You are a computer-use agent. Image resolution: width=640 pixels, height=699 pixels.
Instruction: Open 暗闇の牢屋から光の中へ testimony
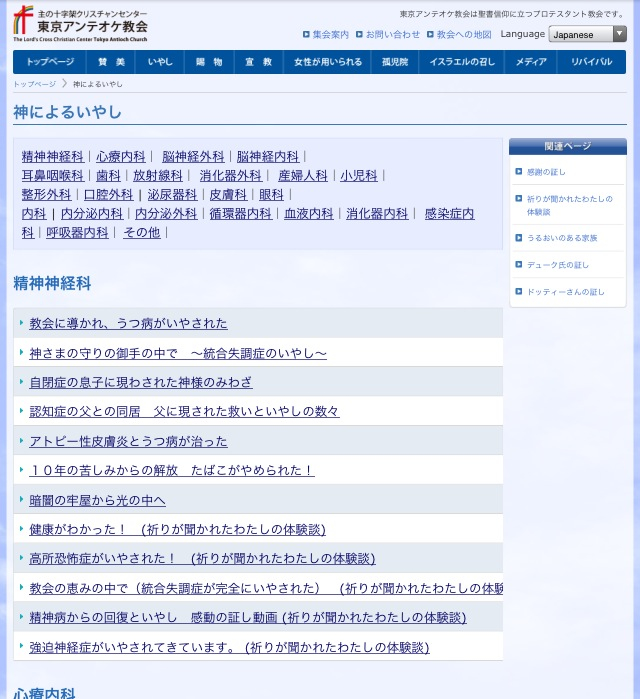click(x=97, y=500)
